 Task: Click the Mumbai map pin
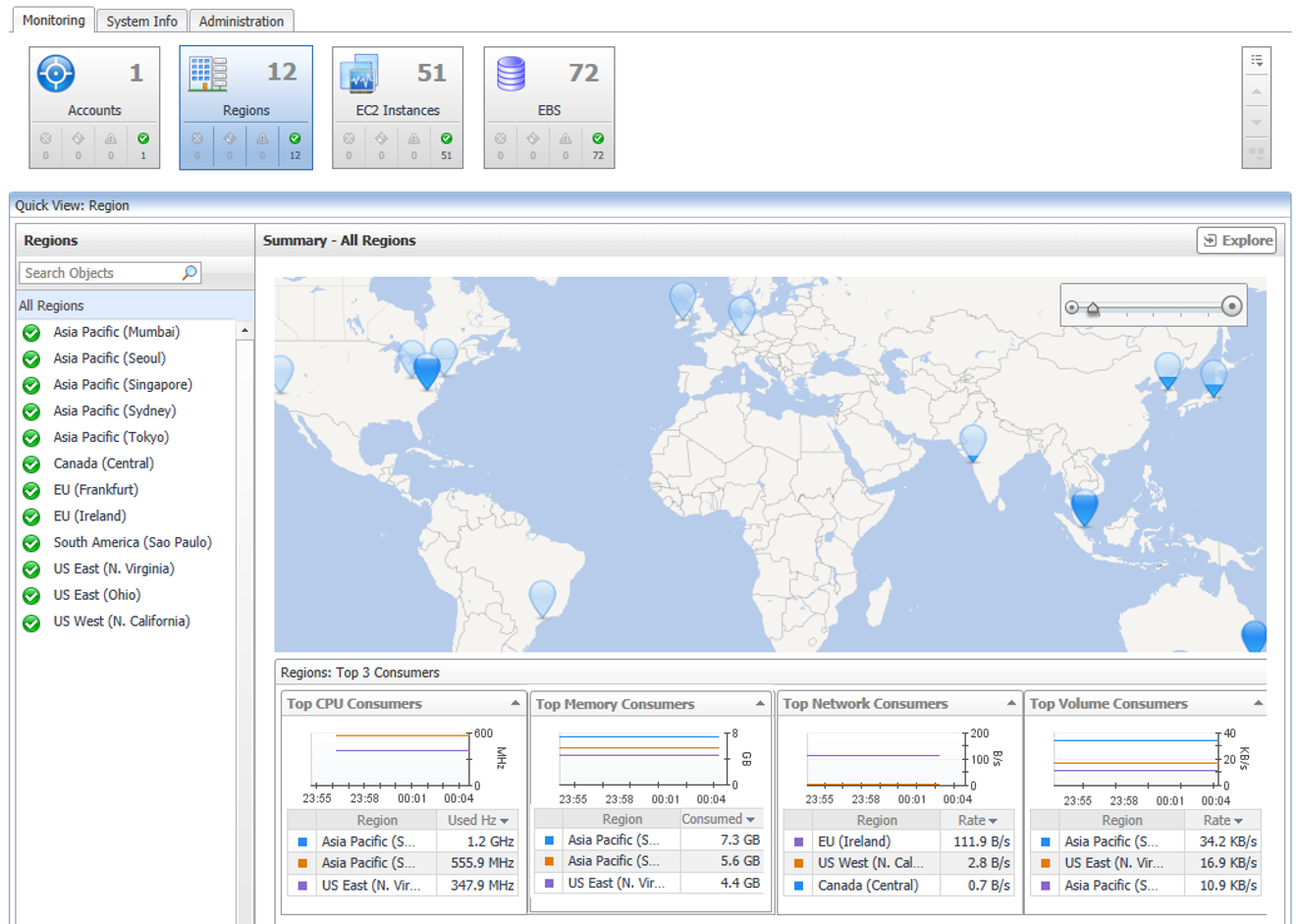click(972, 442)
